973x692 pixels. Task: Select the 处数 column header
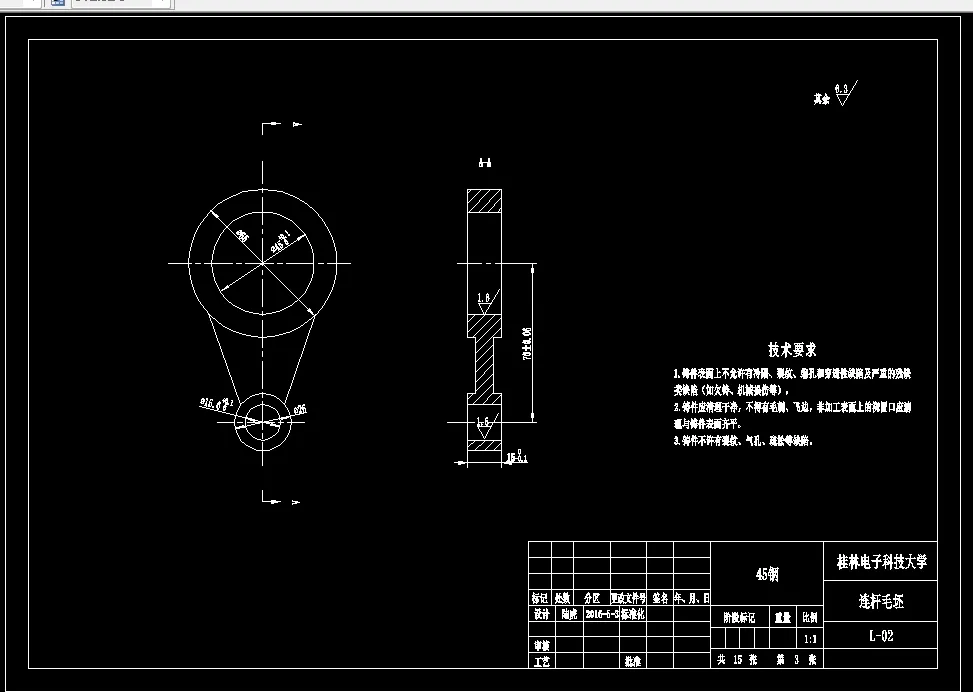point(562,598)
